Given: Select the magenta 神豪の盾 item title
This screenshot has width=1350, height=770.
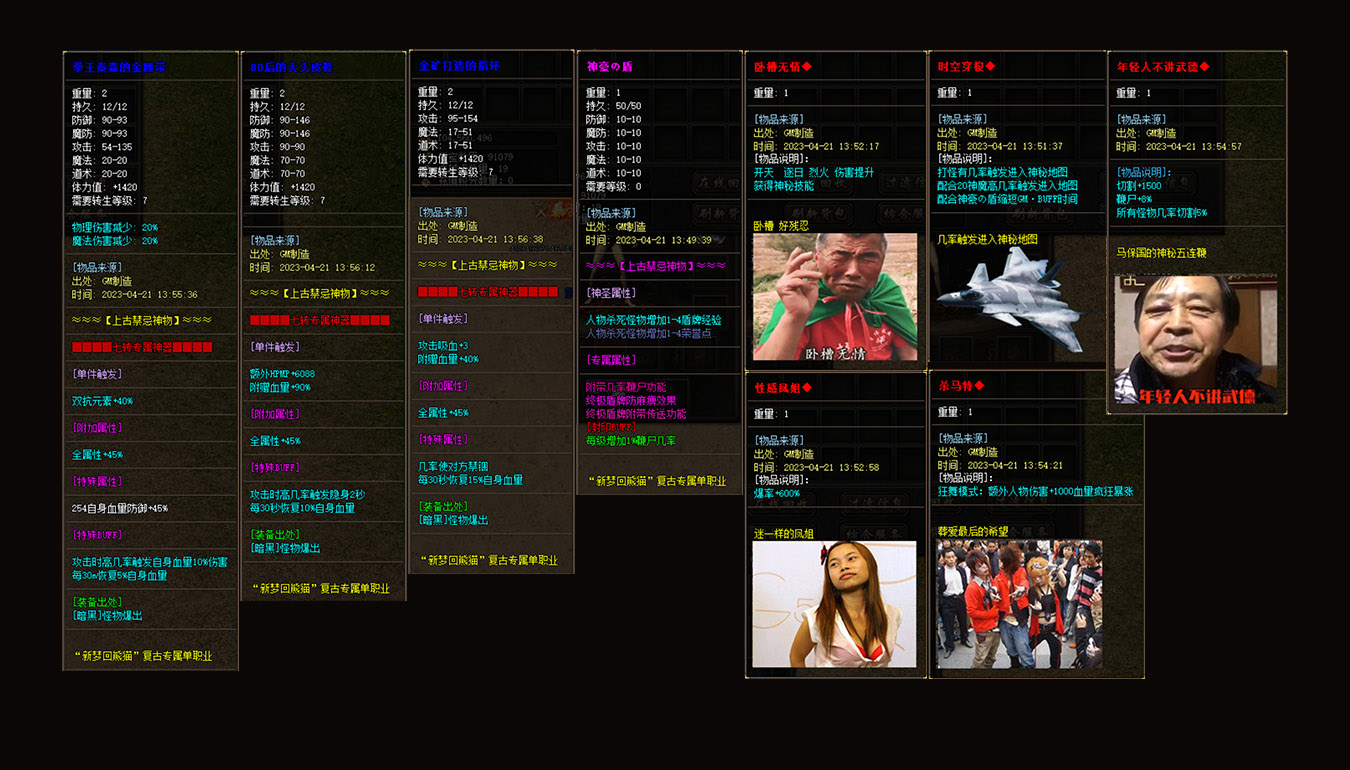Looking at the screenshot, I should pos(609,67).
